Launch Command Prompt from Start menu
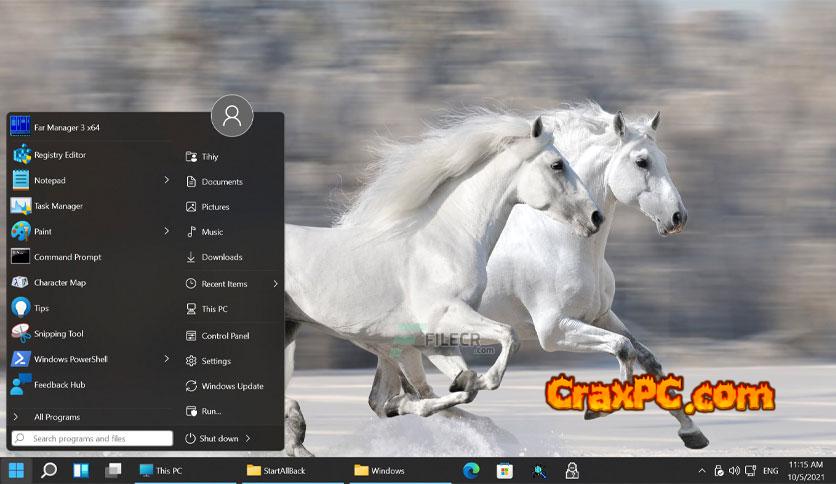 (x=67, y=257)
